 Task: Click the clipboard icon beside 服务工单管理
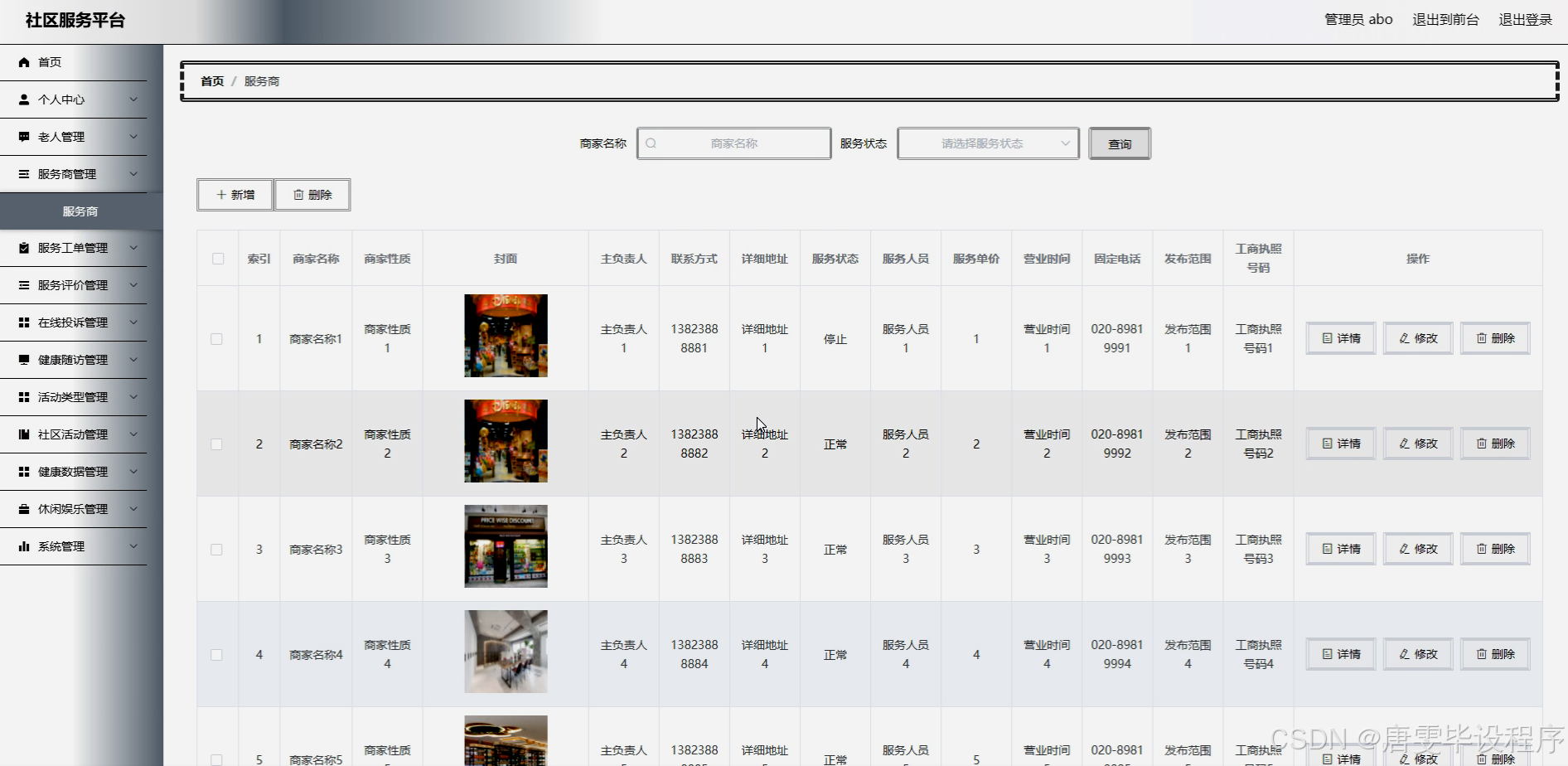coord(24,248)
